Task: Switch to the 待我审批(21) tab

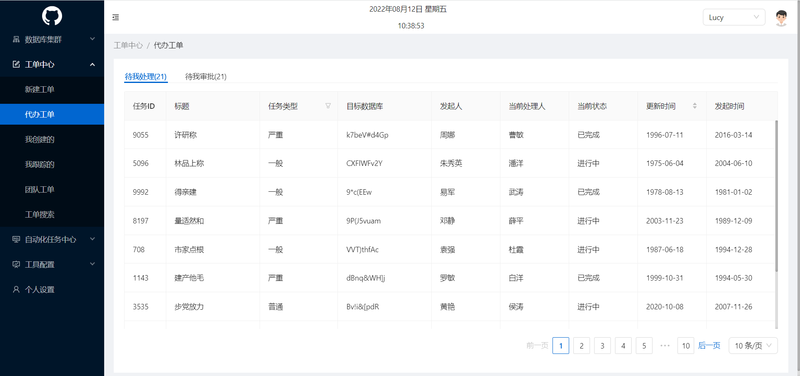Action: (206, 77)
